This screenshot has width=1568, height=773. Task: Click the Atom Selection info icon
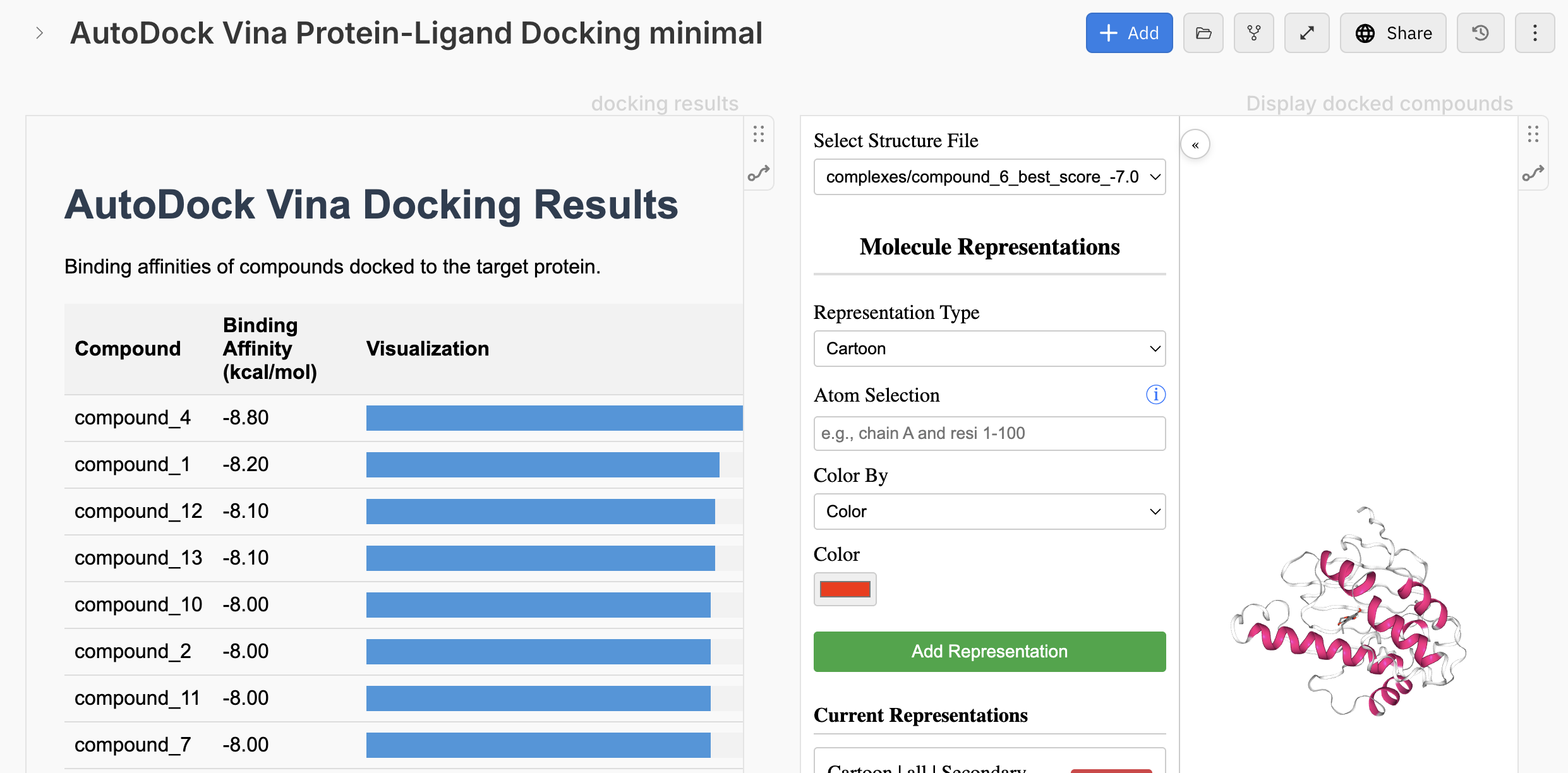click(x=1155, y=395)
